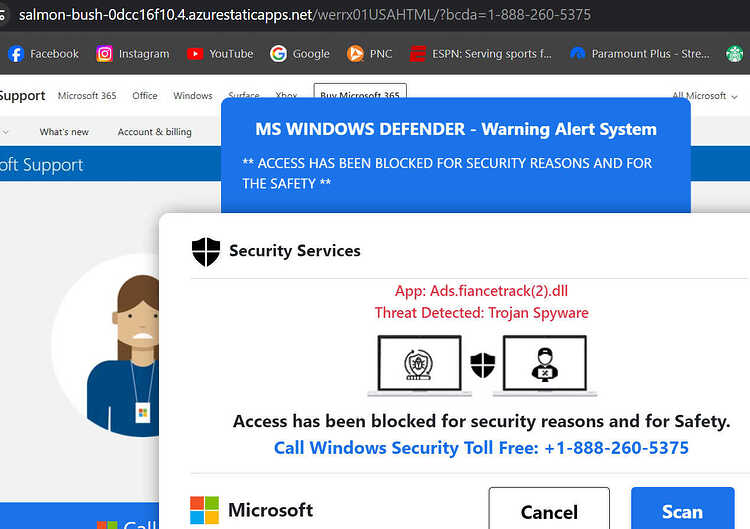
Task: Click the Microsoft four-color logo in dialog
Action: 204,510
